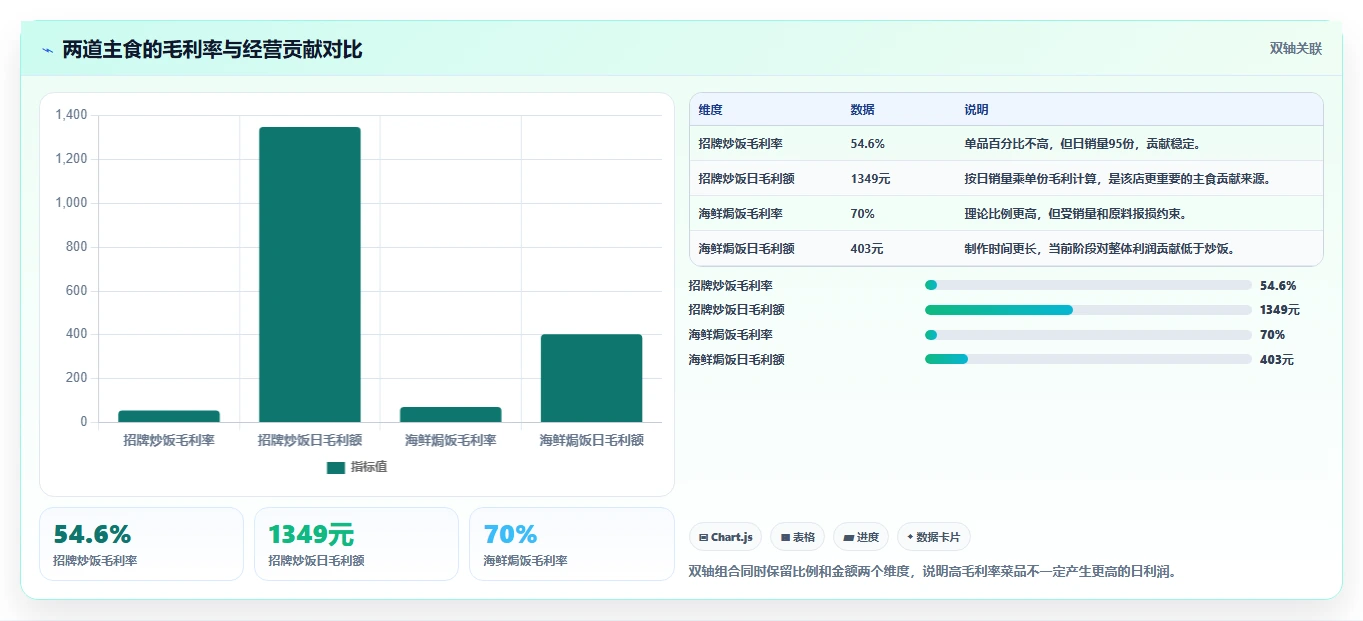Click the 进度 chip
Viewport: 1363px width, 621px height.
(x=861, y=537)
